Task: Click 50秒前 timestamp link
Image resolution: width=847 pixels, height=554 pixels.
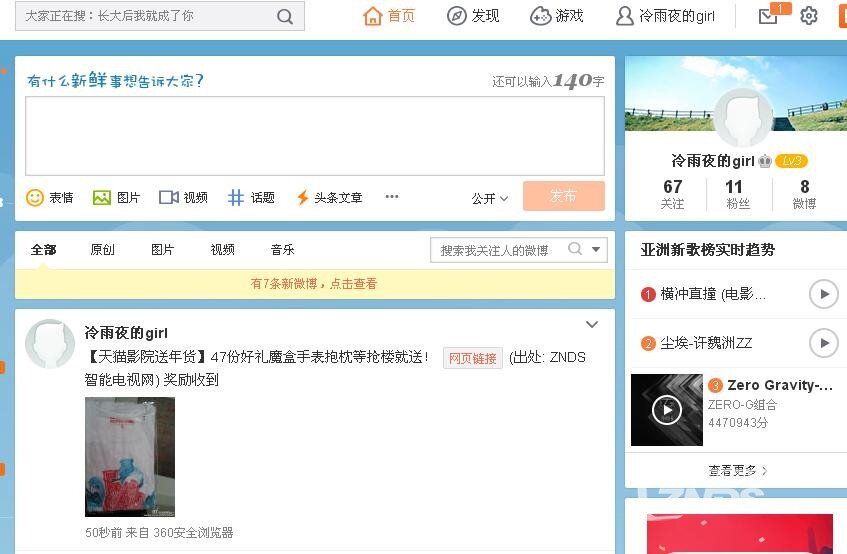Action: pos(104,533)
